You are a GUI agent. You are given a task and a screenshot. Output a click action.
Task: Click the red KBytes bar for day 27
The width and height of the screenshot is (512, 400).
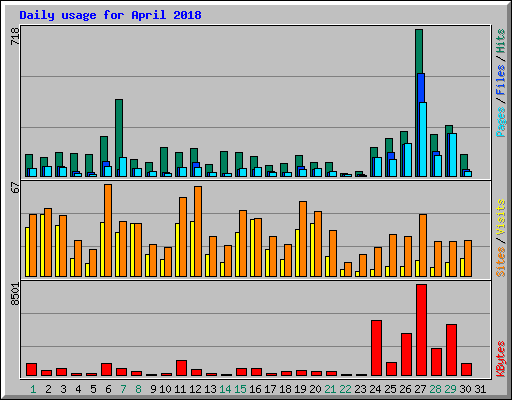pos(421,330)
